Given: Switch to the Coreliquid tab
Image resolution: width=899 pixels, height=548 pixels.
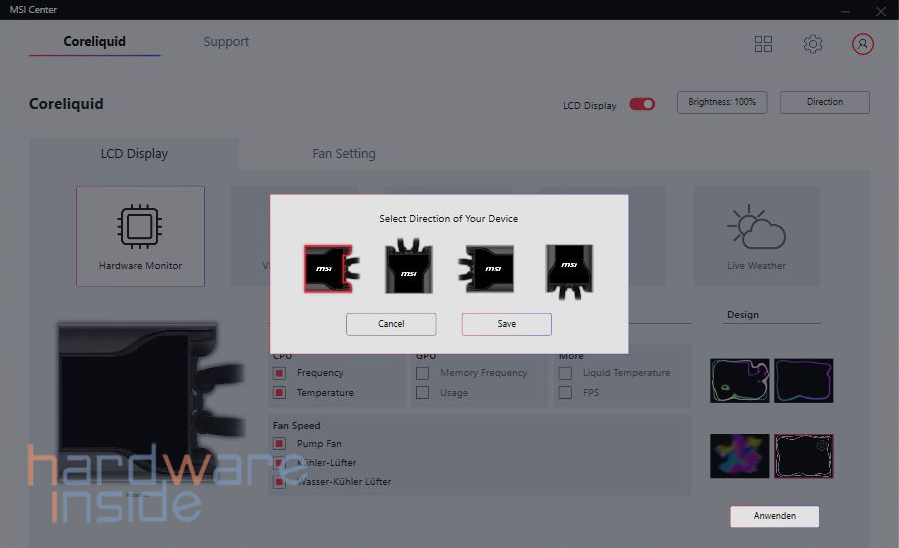Looking at the screenshot, I should pyautogui.click(x=95, y=42).
